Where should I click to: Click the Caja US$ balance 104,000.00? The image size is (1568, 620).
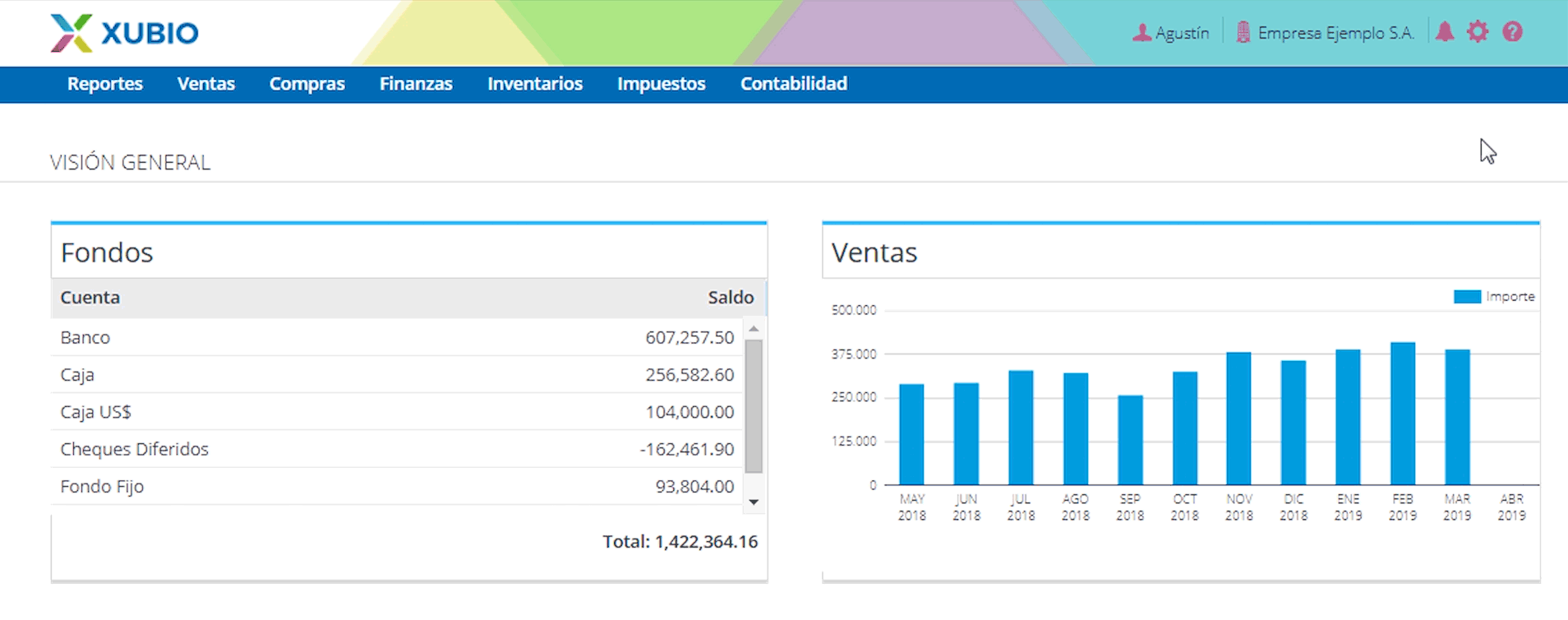point(689,411)
